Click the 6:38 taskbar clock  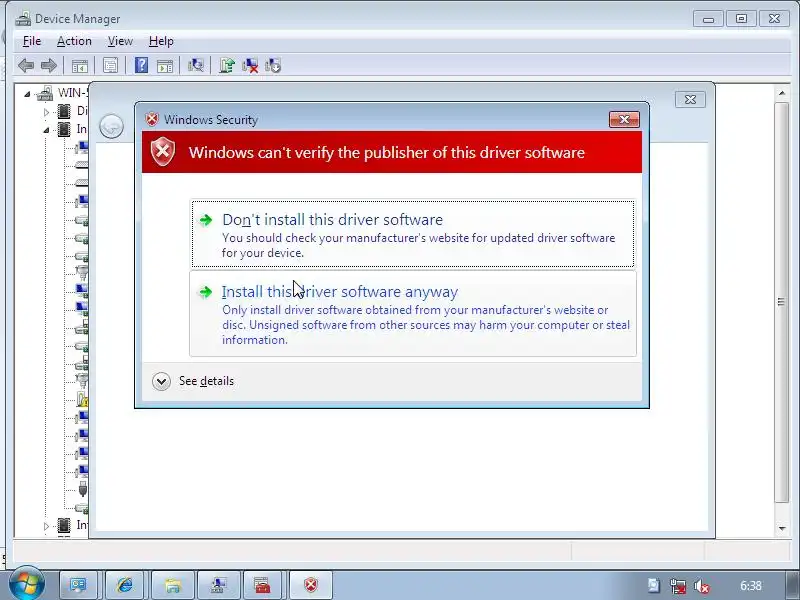[751, 586]
